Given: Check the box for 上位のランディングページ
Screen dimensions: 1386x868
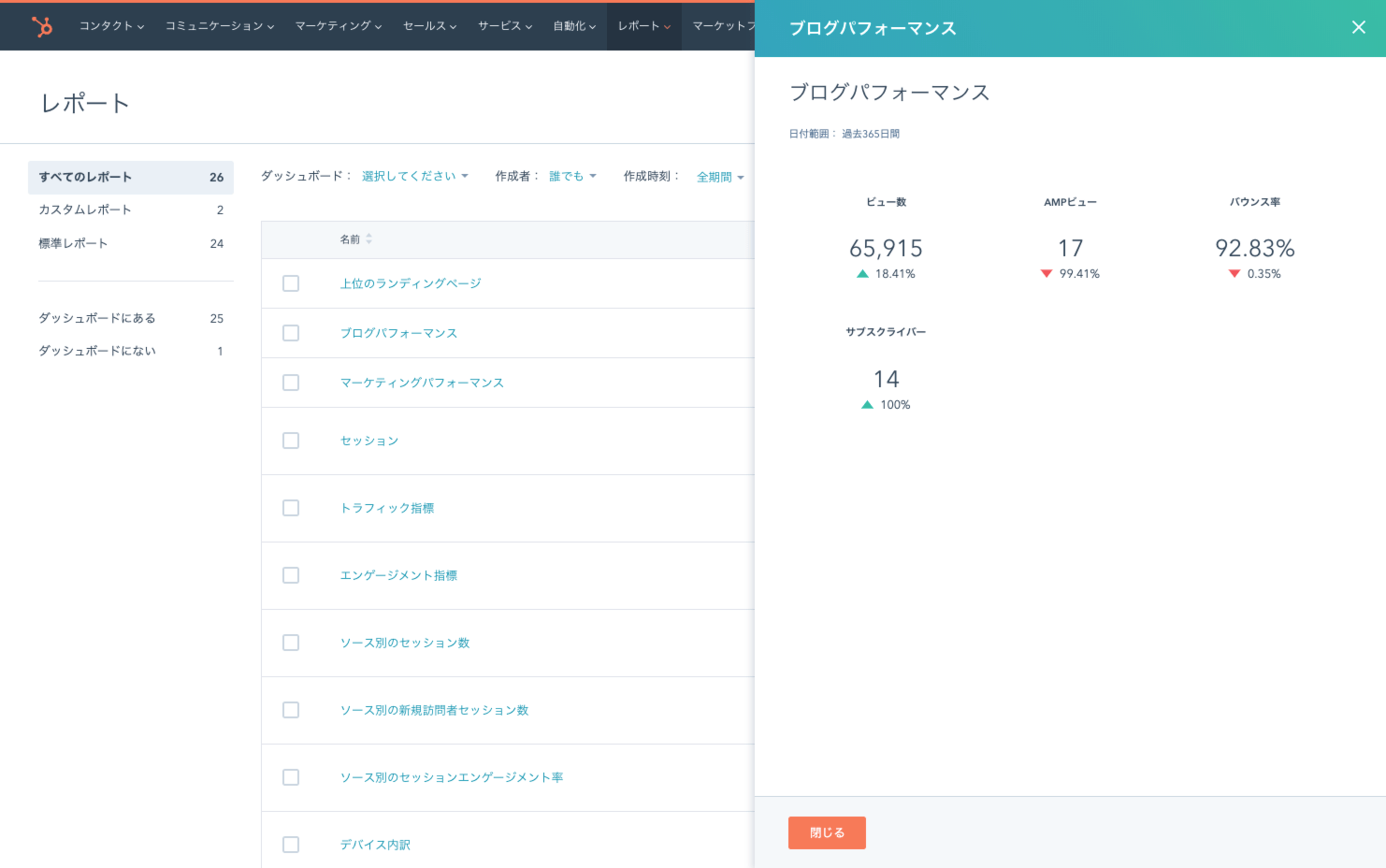Looking at the screenshot, I should tap(291, 283).
